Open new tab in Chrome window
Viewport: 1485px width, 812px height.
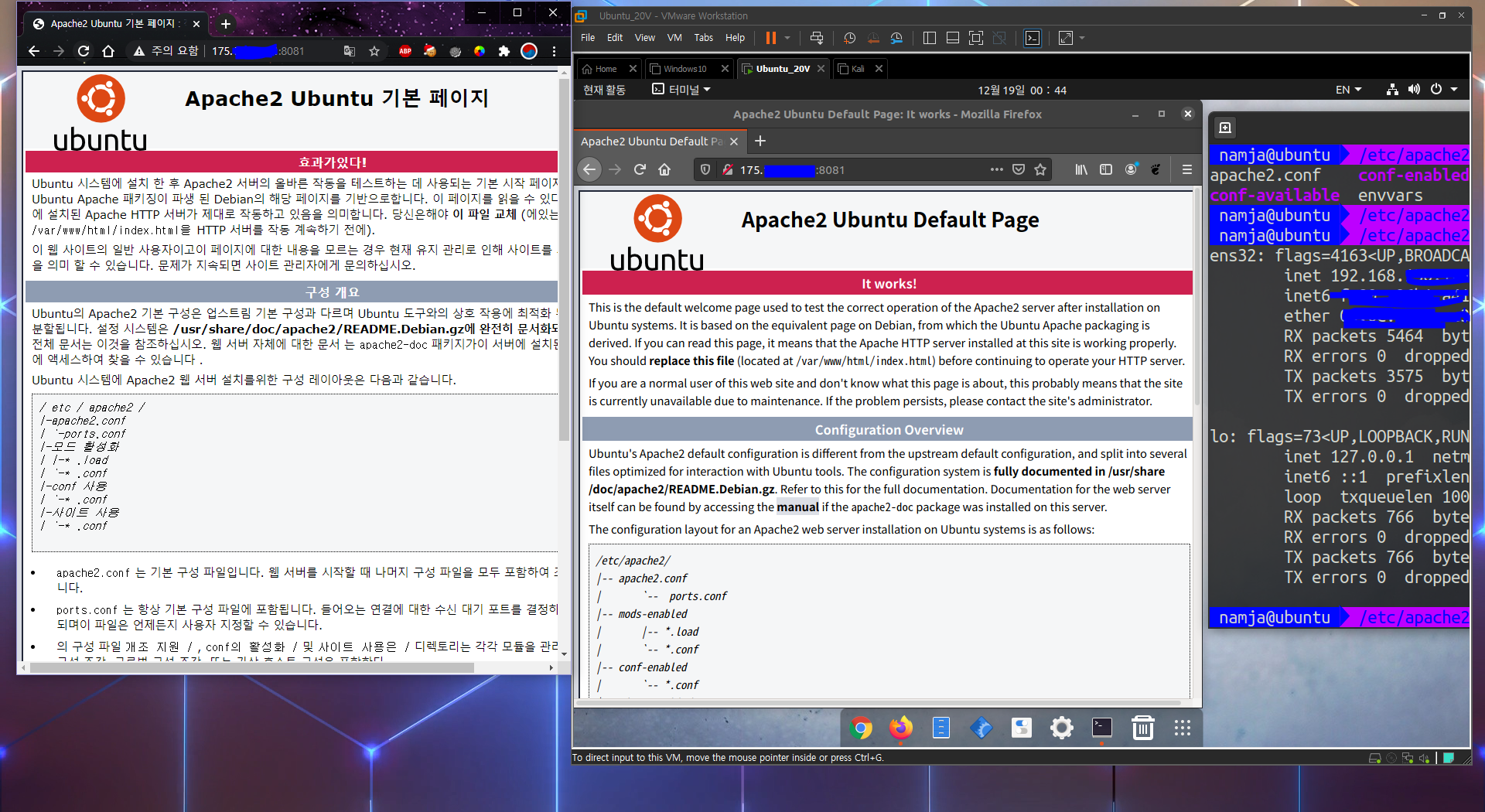click(x=226, y=24)
